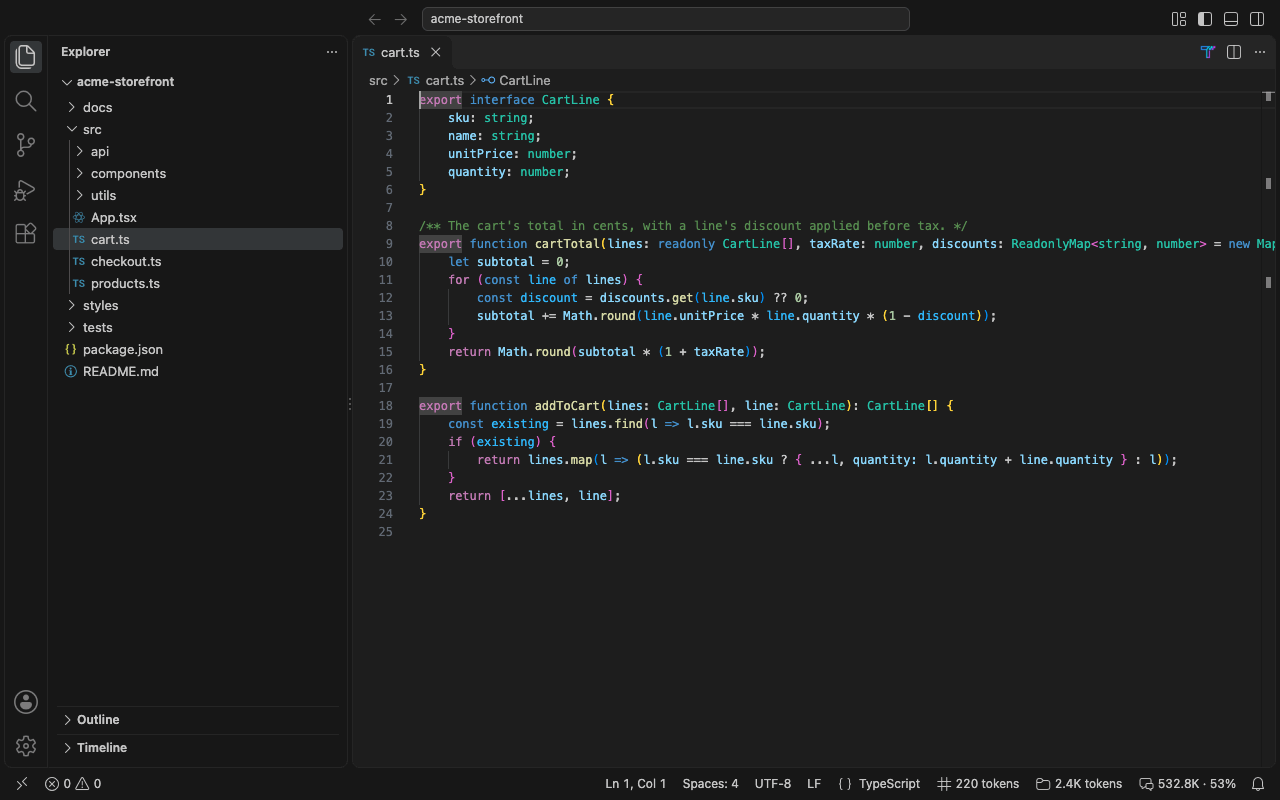Image resolution: width=1280 pixels, height=800 pixels.
Task: Expand the components folder
Action: pyautogui.click(x=198, y=174)
